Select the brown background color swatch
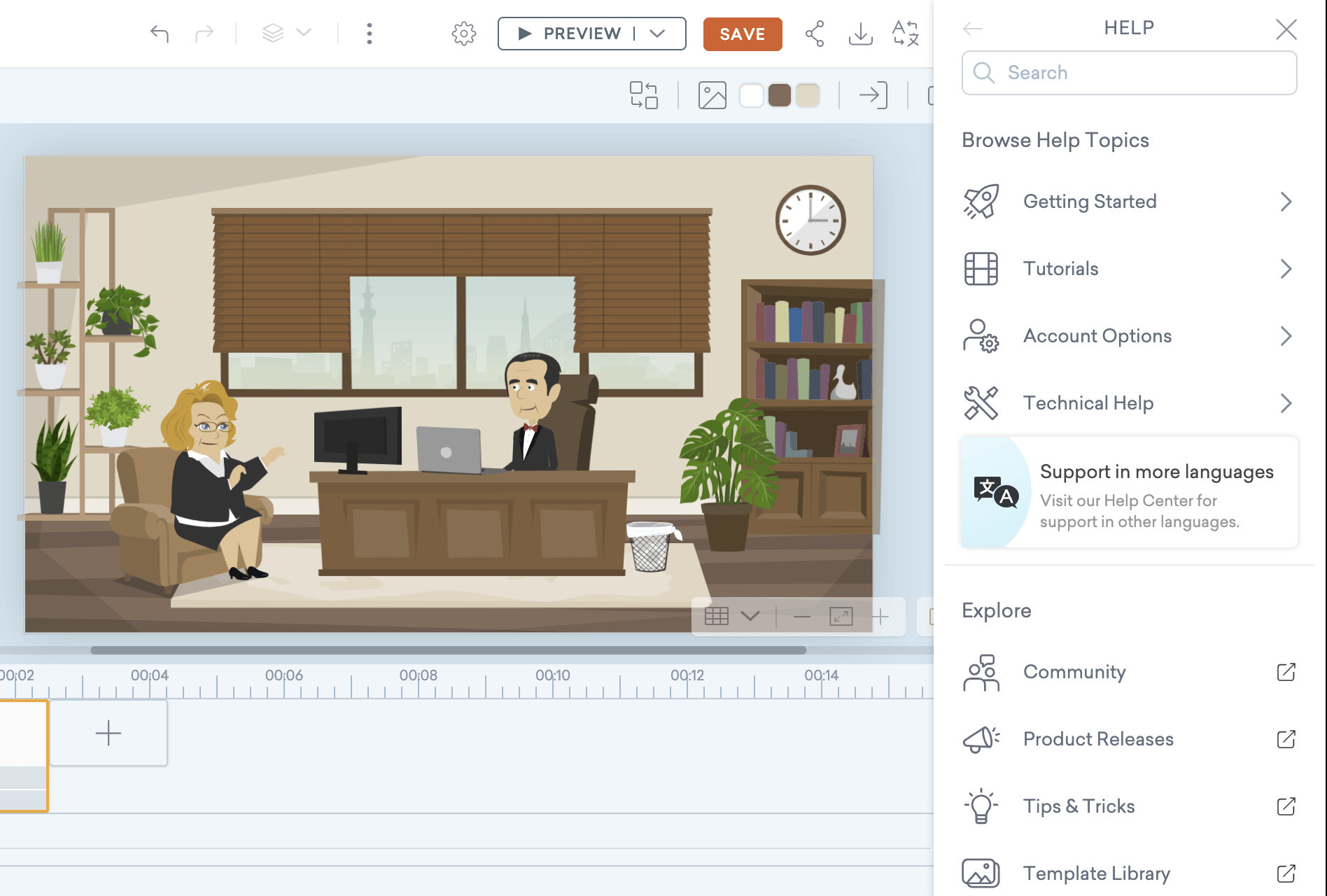 (x=780, y=95)
